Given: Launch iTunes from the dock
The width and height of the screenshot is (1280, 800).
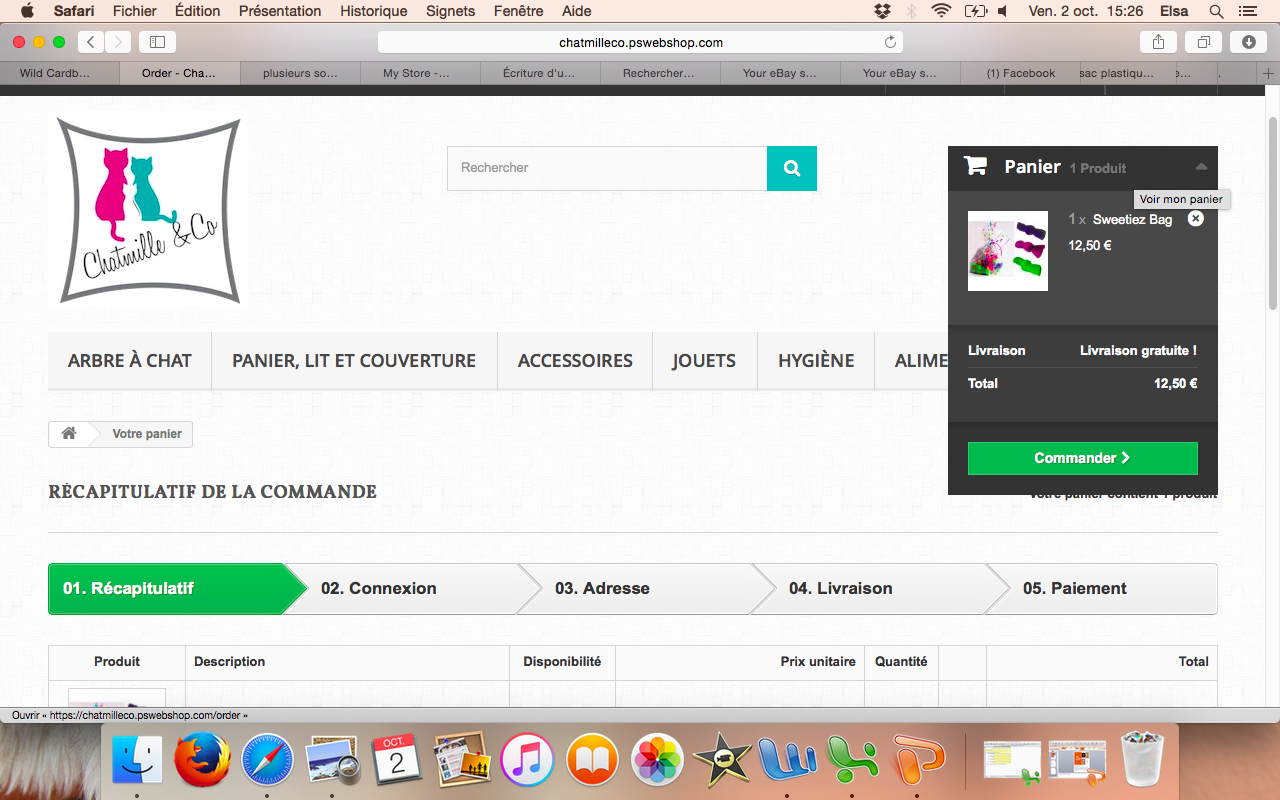Looking at the screenshot, I should pyautogui.click(x=527, y=760).
